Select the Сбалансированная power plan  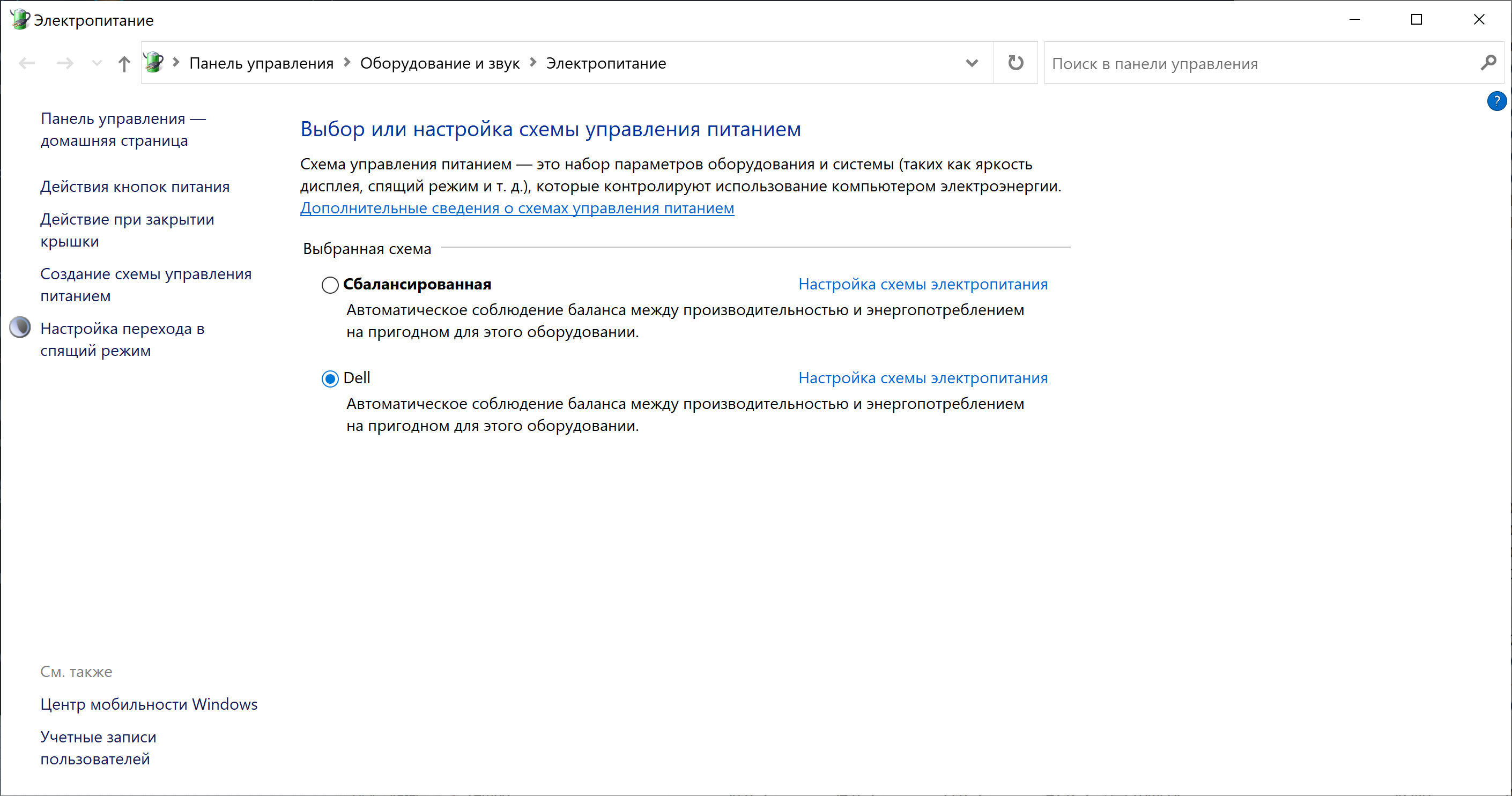(330, 285)
